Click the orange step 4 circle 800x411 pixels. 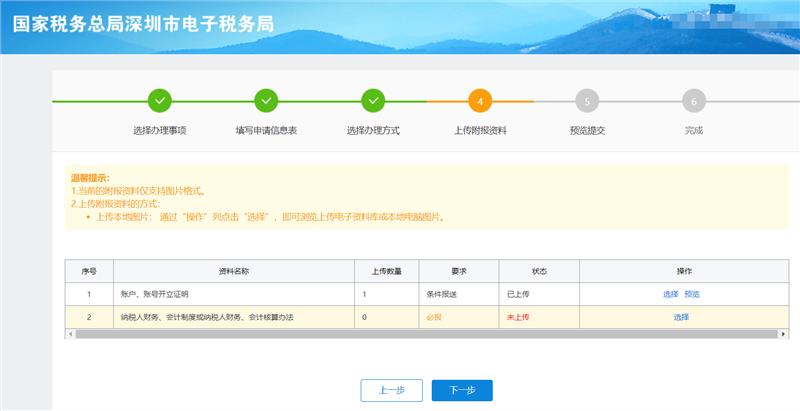pyautogui.click(x=480, y=101)
